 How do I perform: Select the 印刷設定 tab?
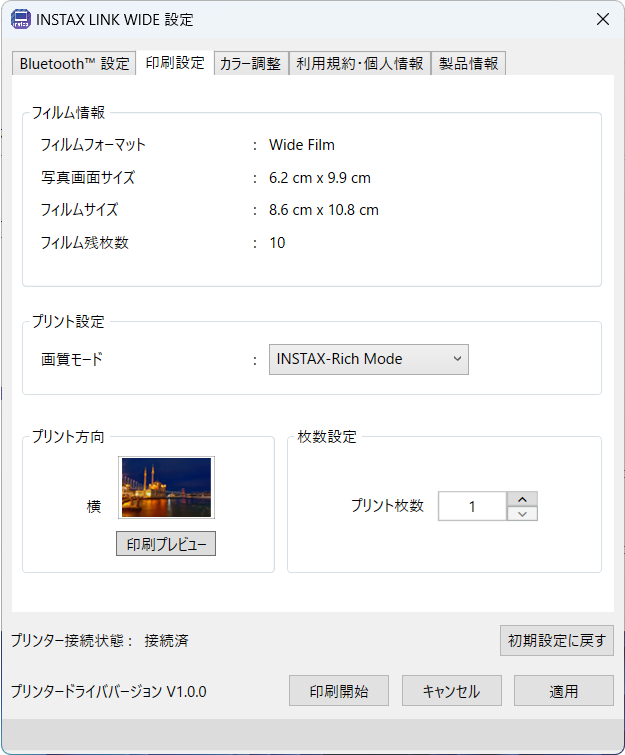pyautogui.click(x=175, y=63)
